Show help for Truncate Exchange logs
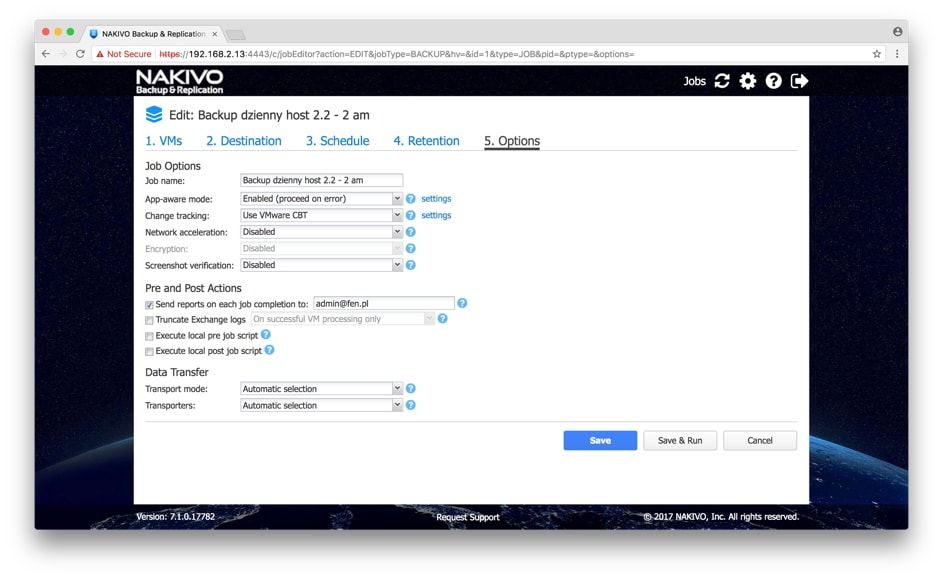The width and height of the screenshot is (943, 579). pyautogui.click(x=443, y=319)
